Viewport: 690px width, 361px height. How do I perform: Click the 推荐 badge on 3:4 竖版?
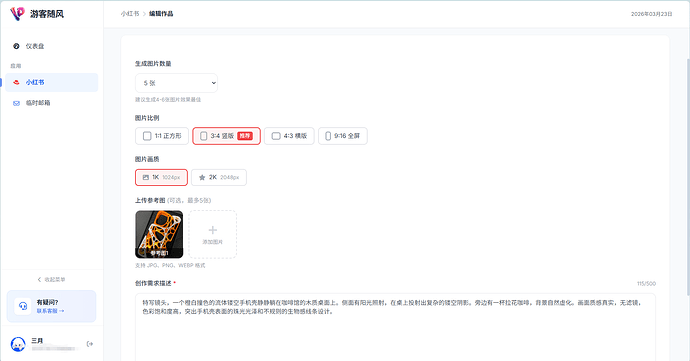[245, 136]
